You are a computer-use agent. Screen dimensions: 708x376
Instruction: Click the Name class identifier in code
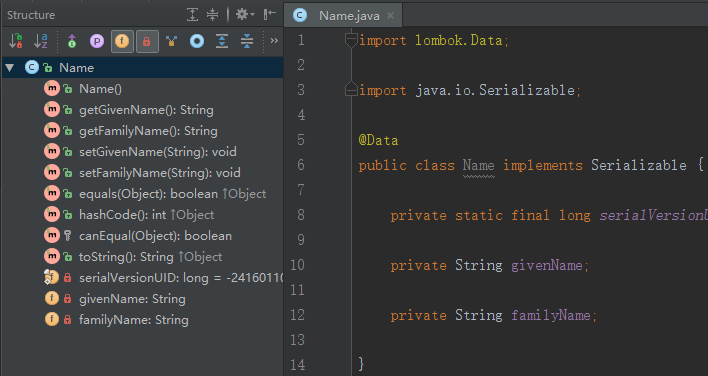[x=479, y=165]
